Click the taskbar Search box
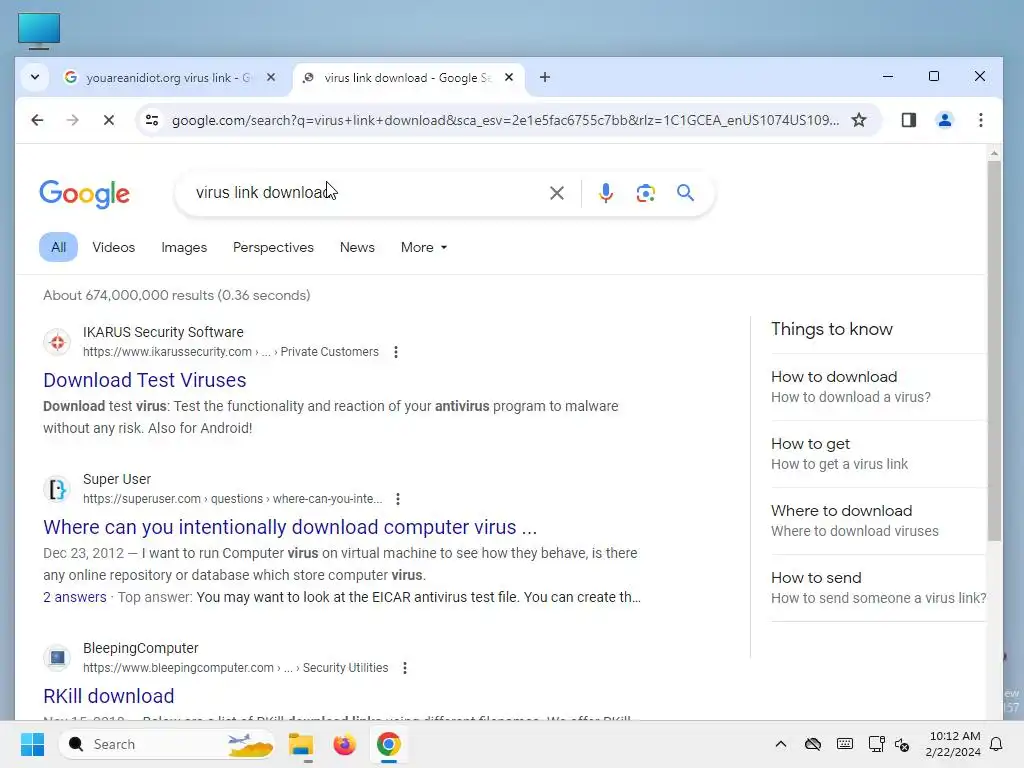Viewport: 1024px width, 768px height. click(x=168, y=744)
